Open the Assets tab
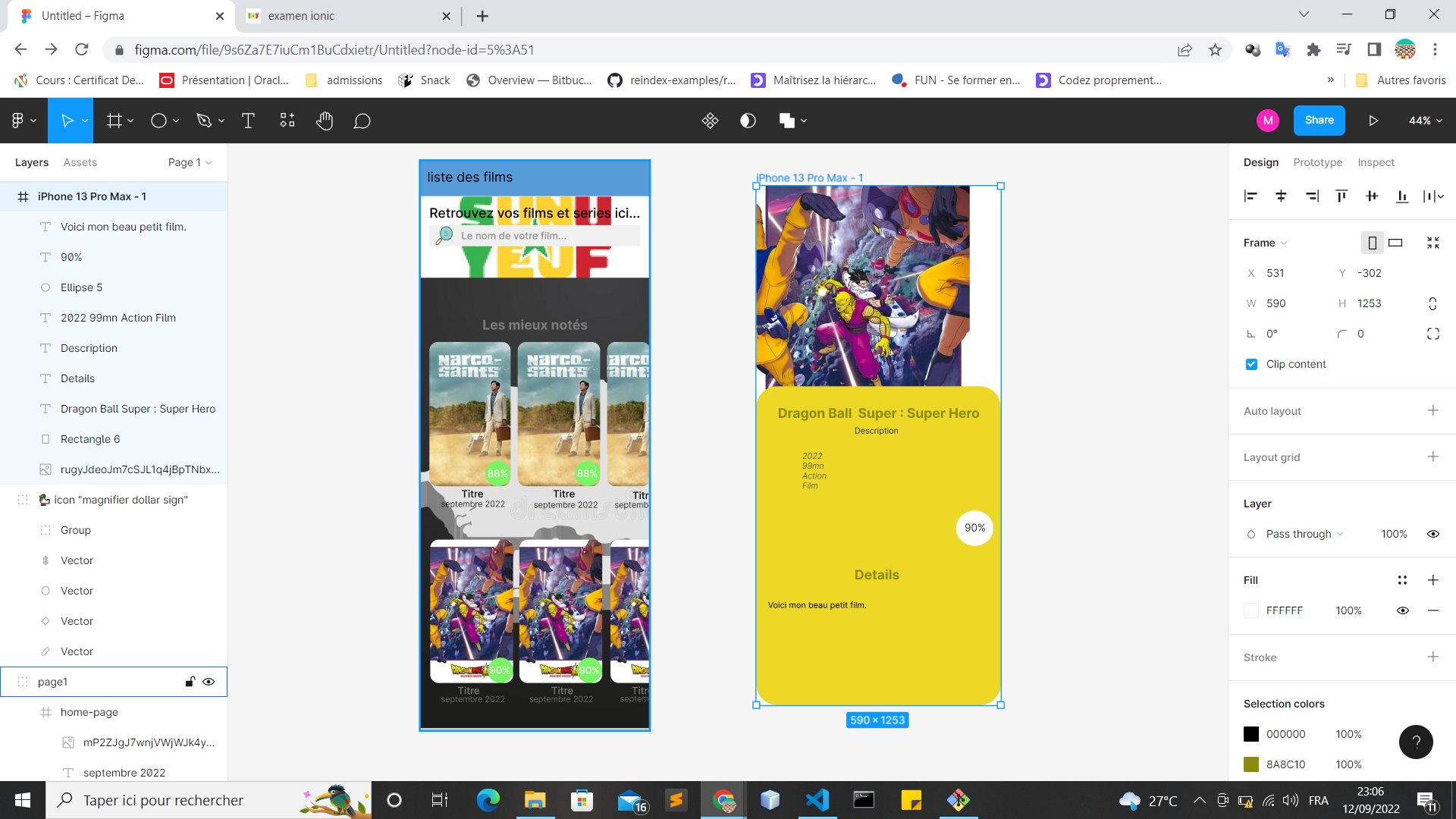 80,162
